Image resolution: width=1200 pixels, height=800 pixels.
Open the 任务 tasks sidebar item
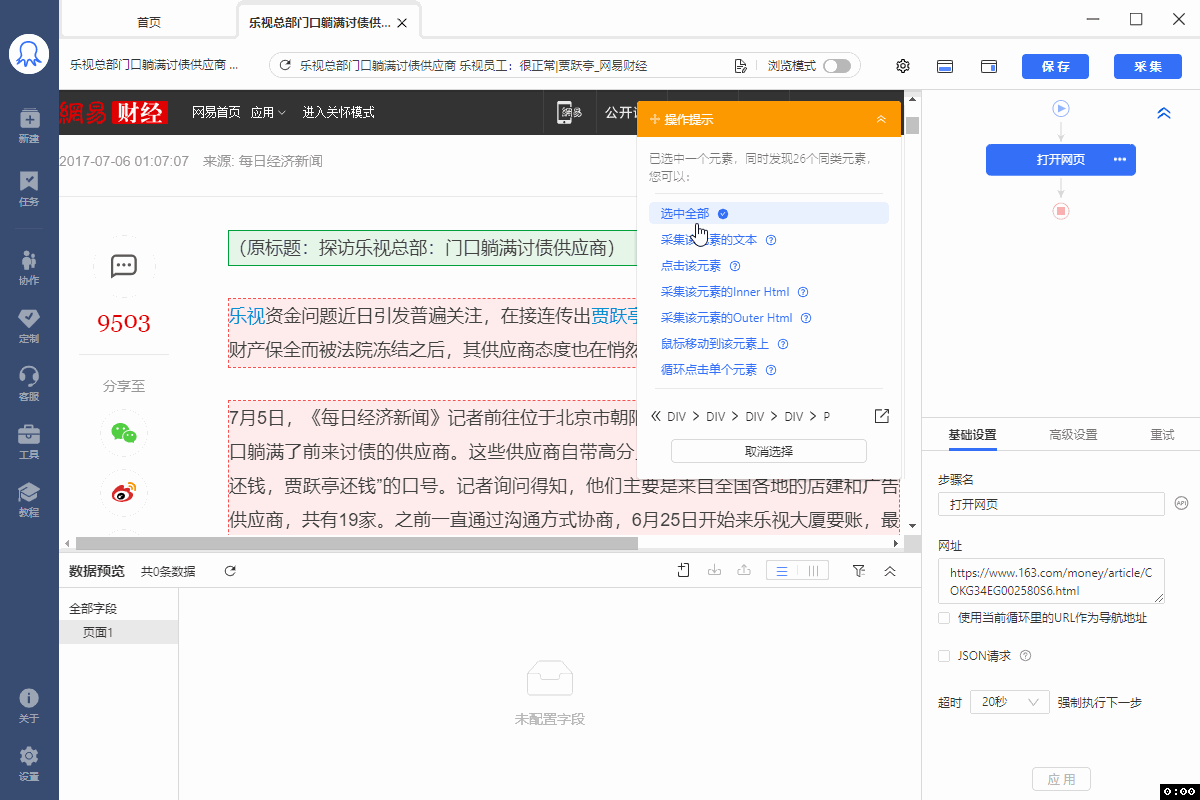[29, 188]
